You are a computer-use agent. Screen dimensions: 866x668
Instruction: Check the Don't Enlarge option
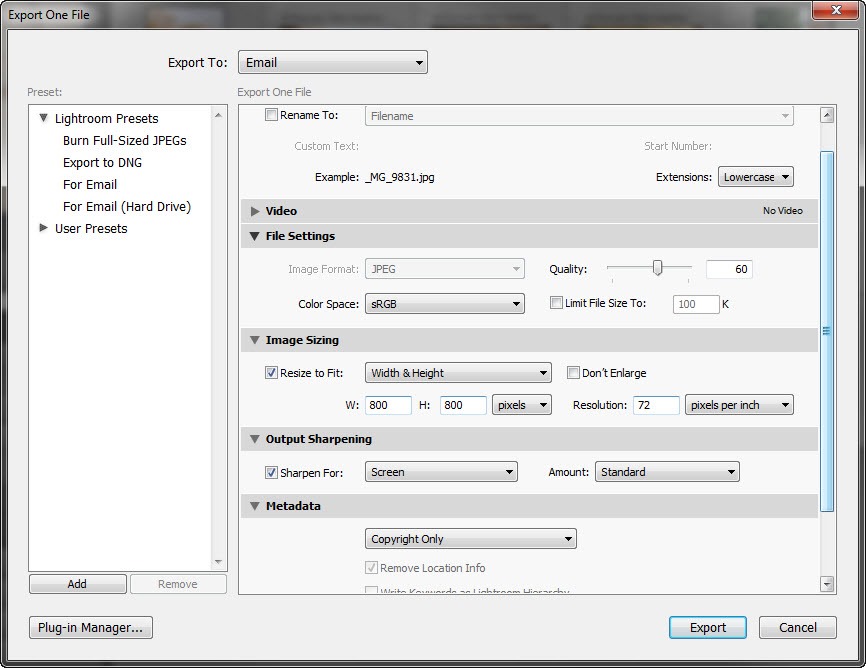click(x=573, y=373)
